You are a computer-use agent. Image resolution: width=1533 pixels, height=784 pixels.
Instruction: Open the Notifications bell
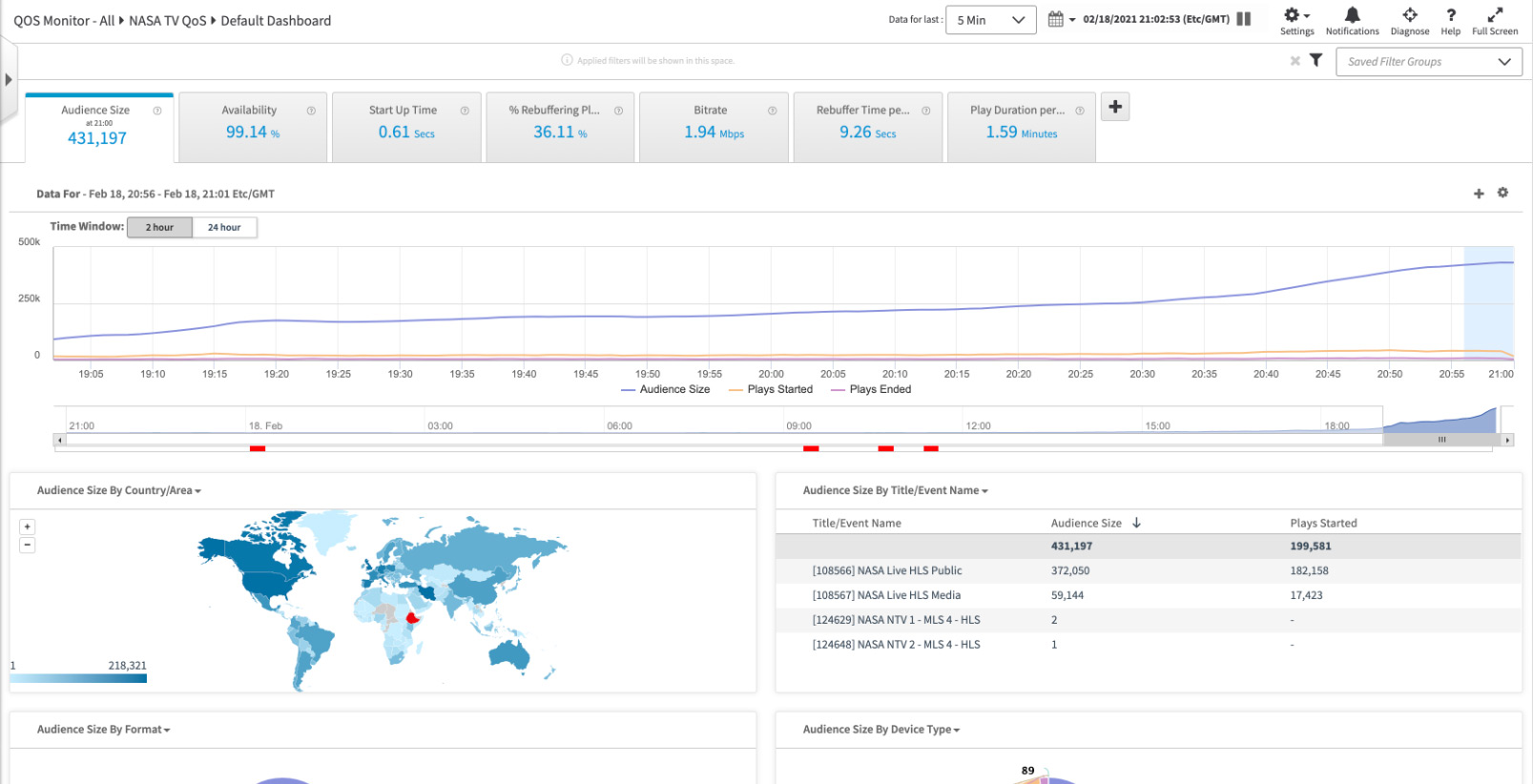click(1352, 21)
